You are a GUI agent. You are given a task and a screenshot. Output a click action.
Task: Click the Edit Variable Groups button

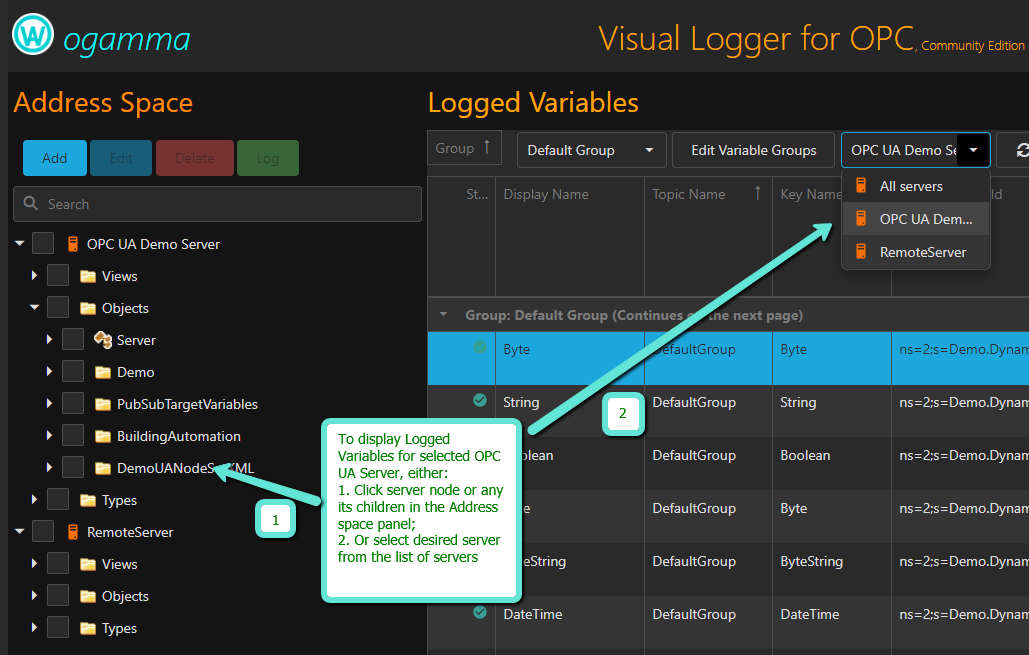tap(753, 150)
